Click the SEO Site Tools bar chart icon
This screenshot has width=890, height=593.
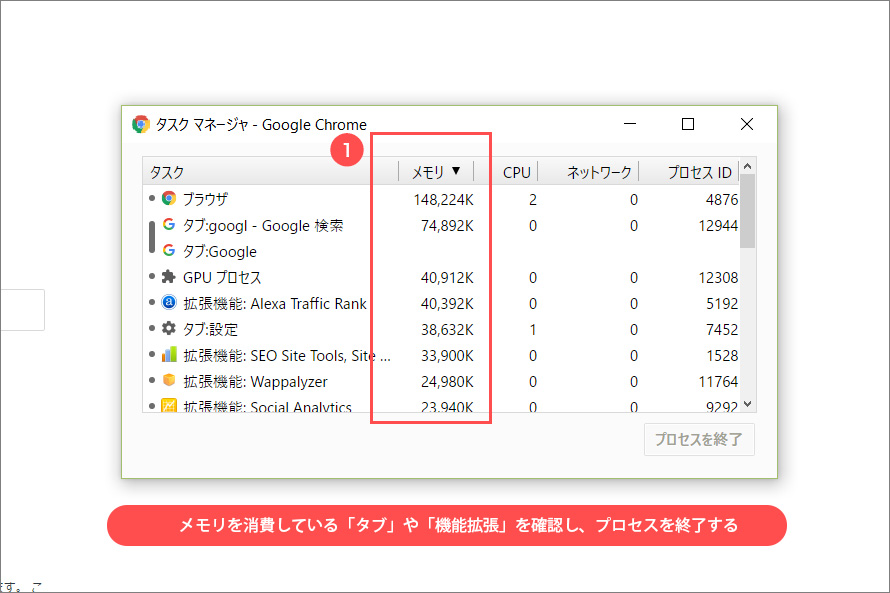coord(169,354)
